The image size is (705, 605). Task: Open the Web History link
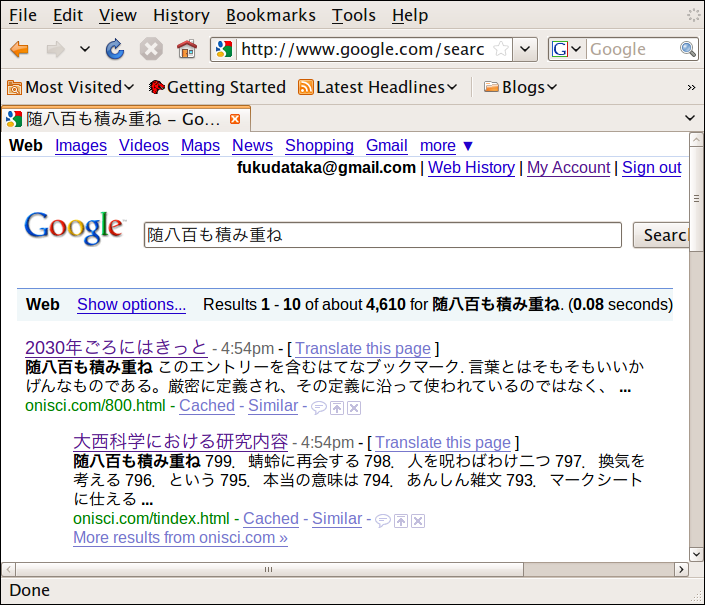pos(471,168)
